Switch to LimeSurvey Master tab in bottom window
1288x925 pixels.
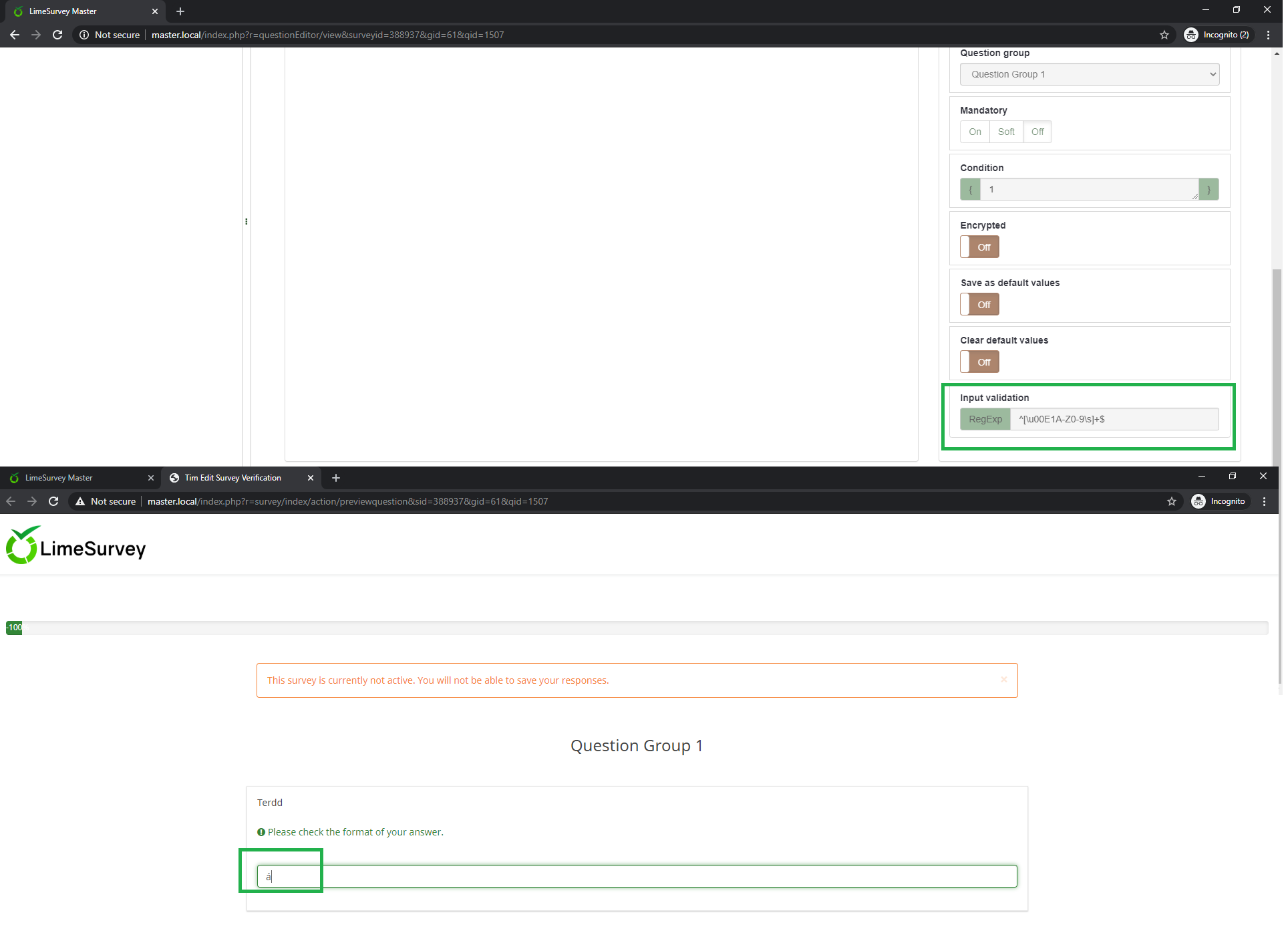click(x=59, y=478)
